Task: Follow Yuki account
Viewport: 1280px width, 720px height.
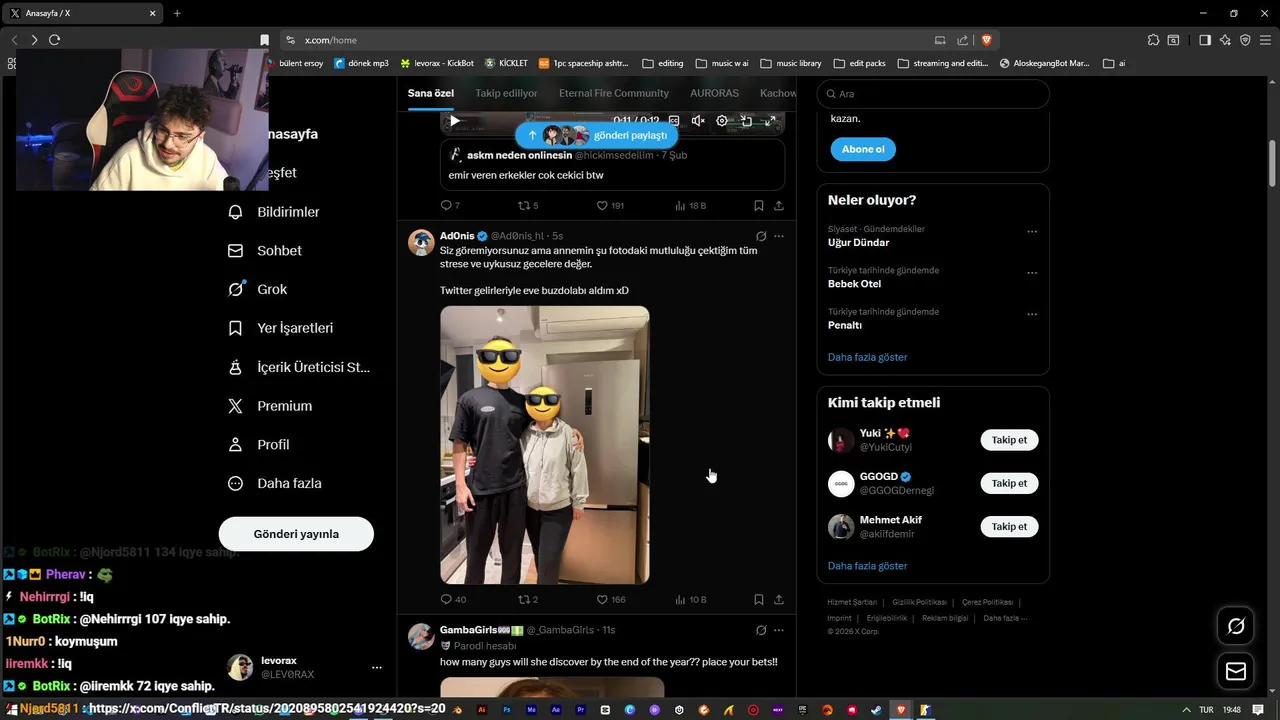Action: 1009,440
